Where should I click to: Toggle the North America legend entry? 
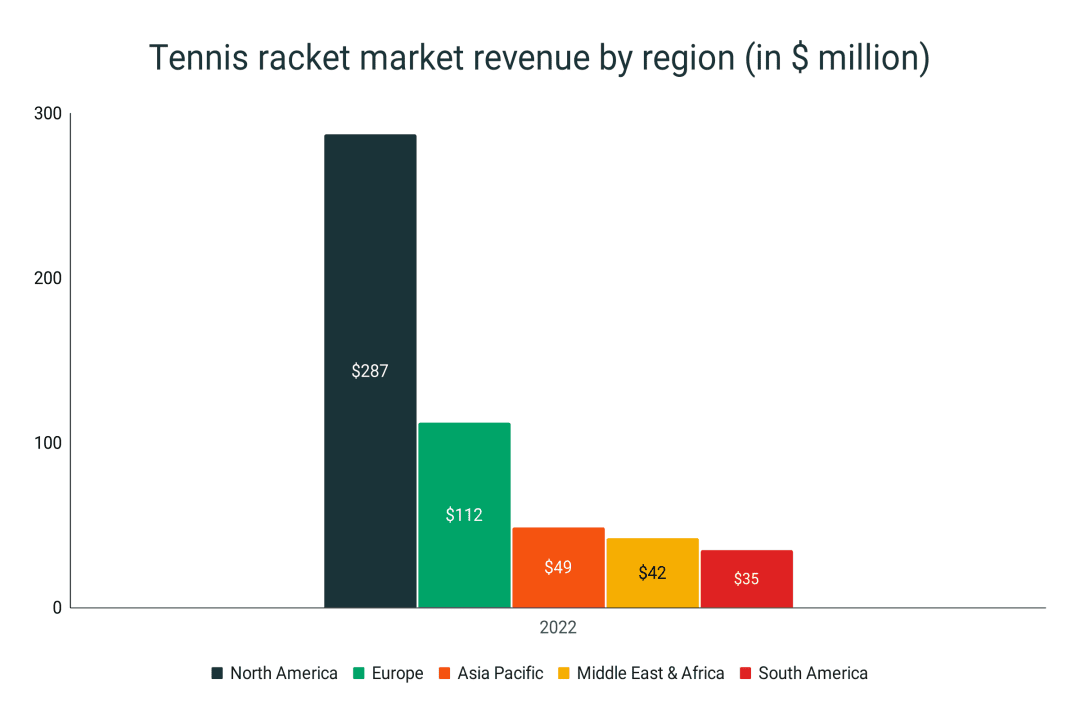[x=284, y=673]
